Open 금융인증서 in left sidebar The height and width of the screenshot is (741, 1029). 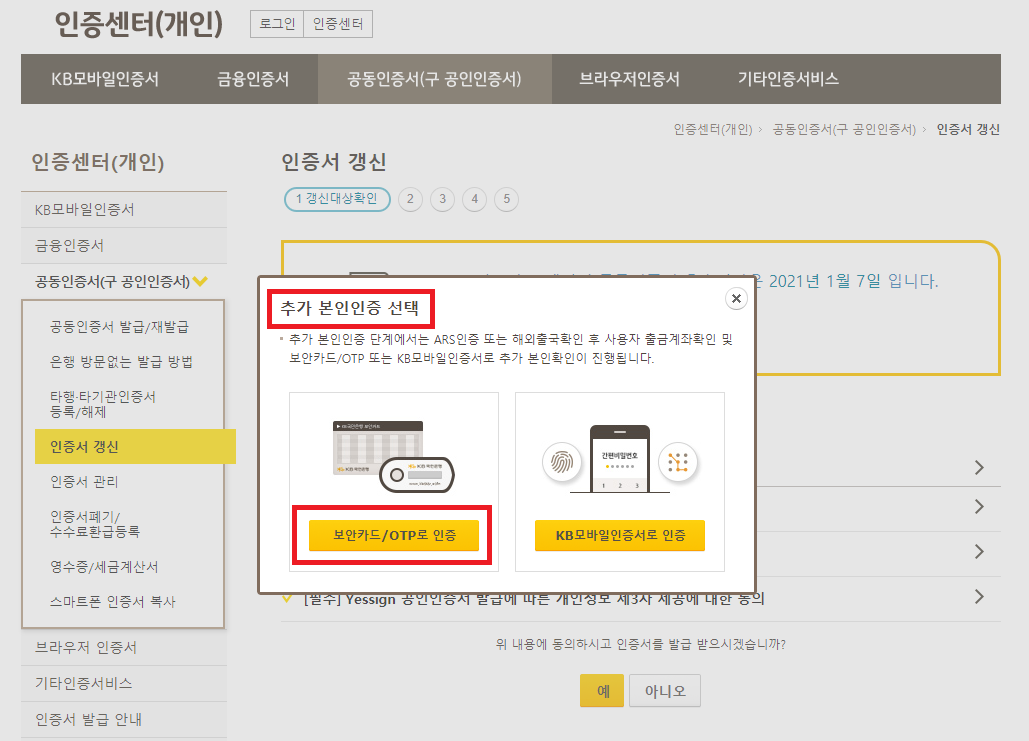124,245
